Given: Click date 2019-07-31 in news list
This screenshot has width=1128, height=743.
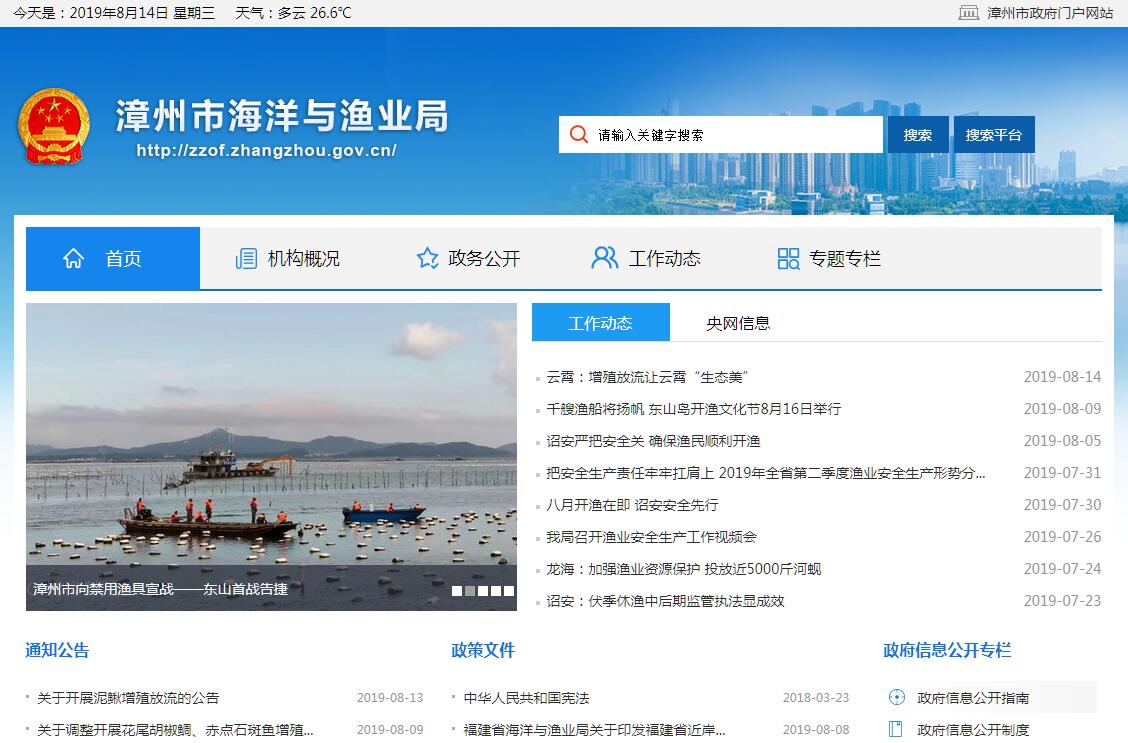Looking at the screenshot, I should pos(1063,473).
